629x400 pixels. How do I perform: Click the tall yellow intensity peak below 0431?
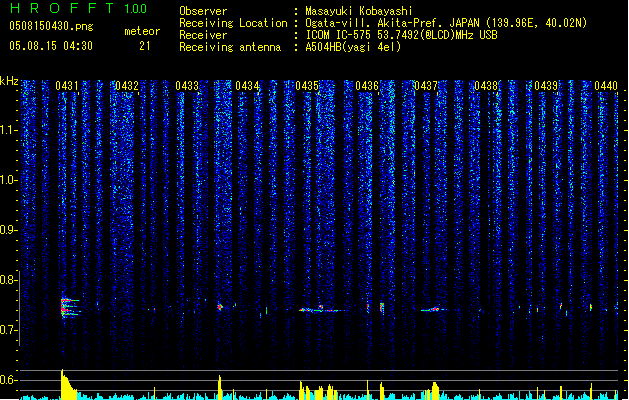tap(68, 384)
